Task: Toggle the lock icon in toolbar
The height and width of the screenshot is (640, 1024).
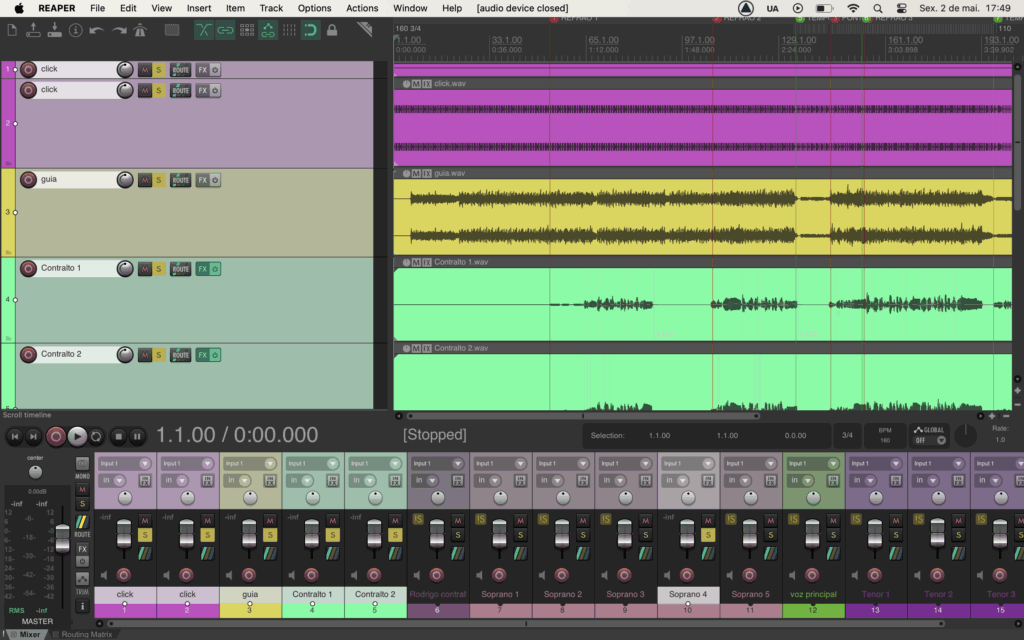Action: (x=331, y=31)
